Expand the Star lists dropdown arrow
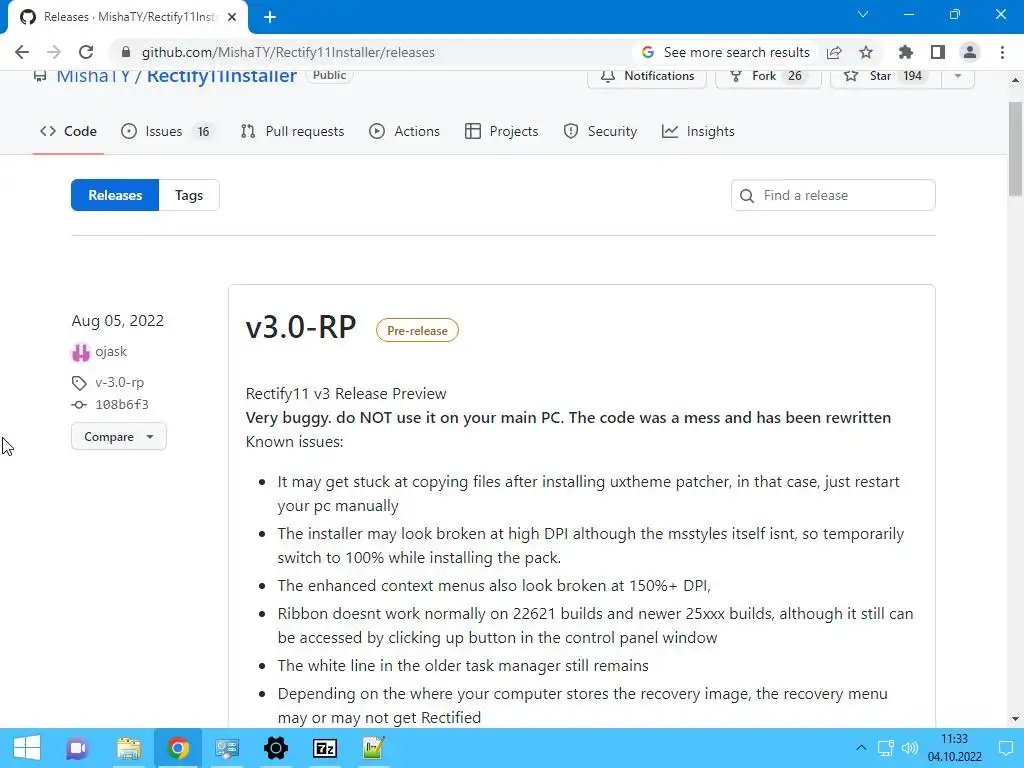The height and width of the screenshot is (768, 1024). coord(957,76)
